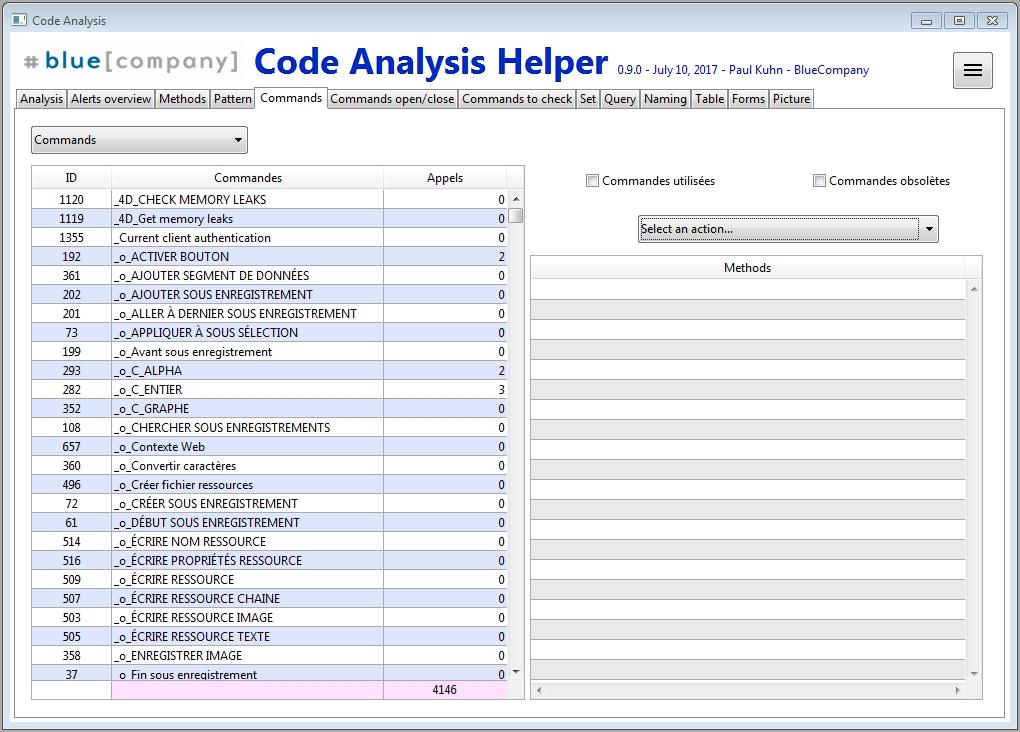The width and height of the screenshot is (1020, 732).
Task: Select _o_DÉBUT SOUS ENREGISTREMENT row
Action: pos(269,522)
